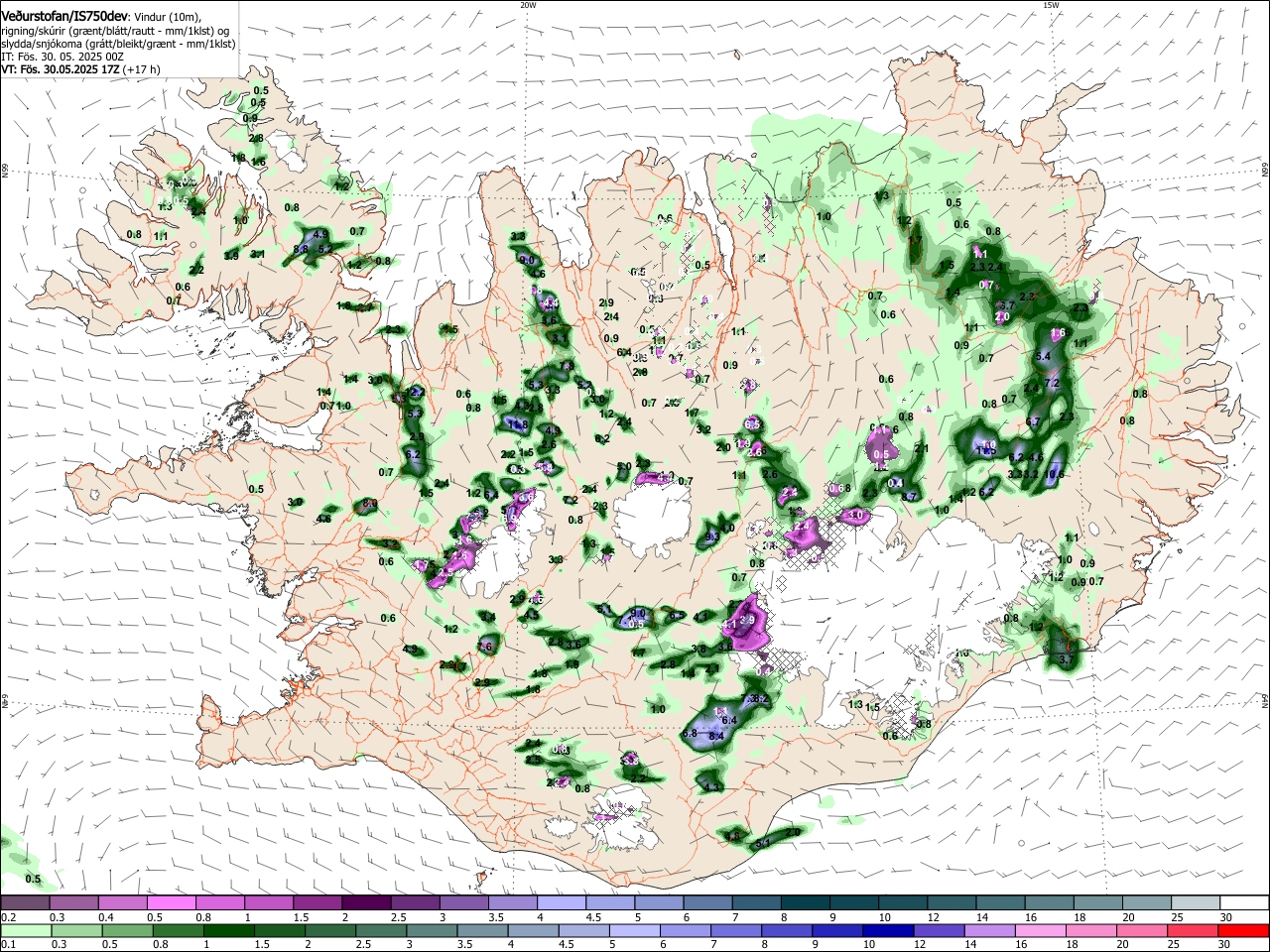
Task: Select the medium green 0.8 swatch in the lower legend
Action: click(x=178, y=930)
